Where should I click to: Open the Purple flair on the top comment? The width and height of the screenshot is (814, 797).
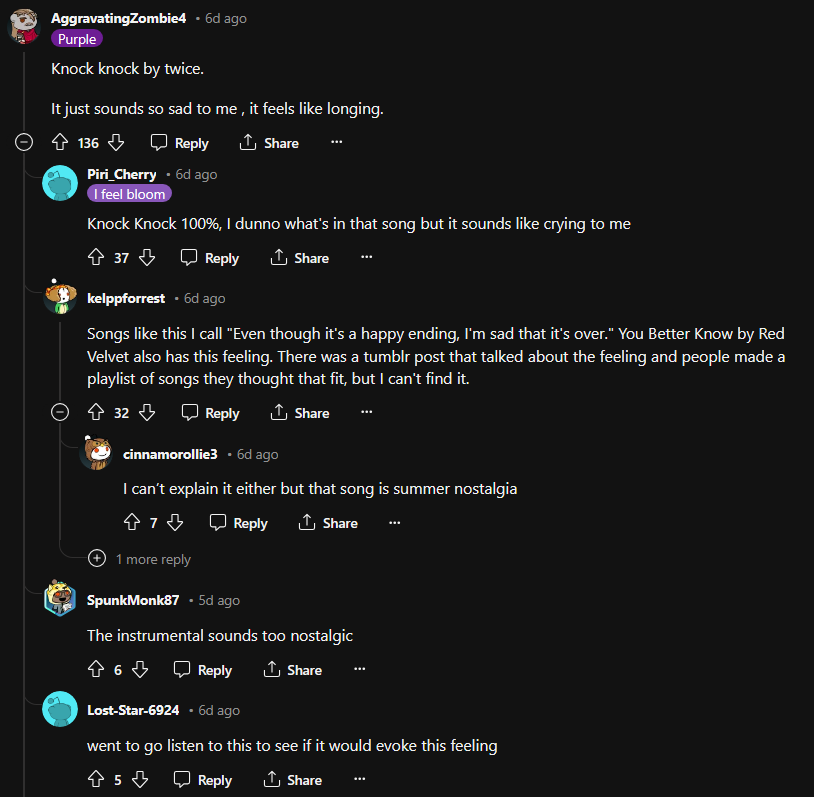[76, 38]
